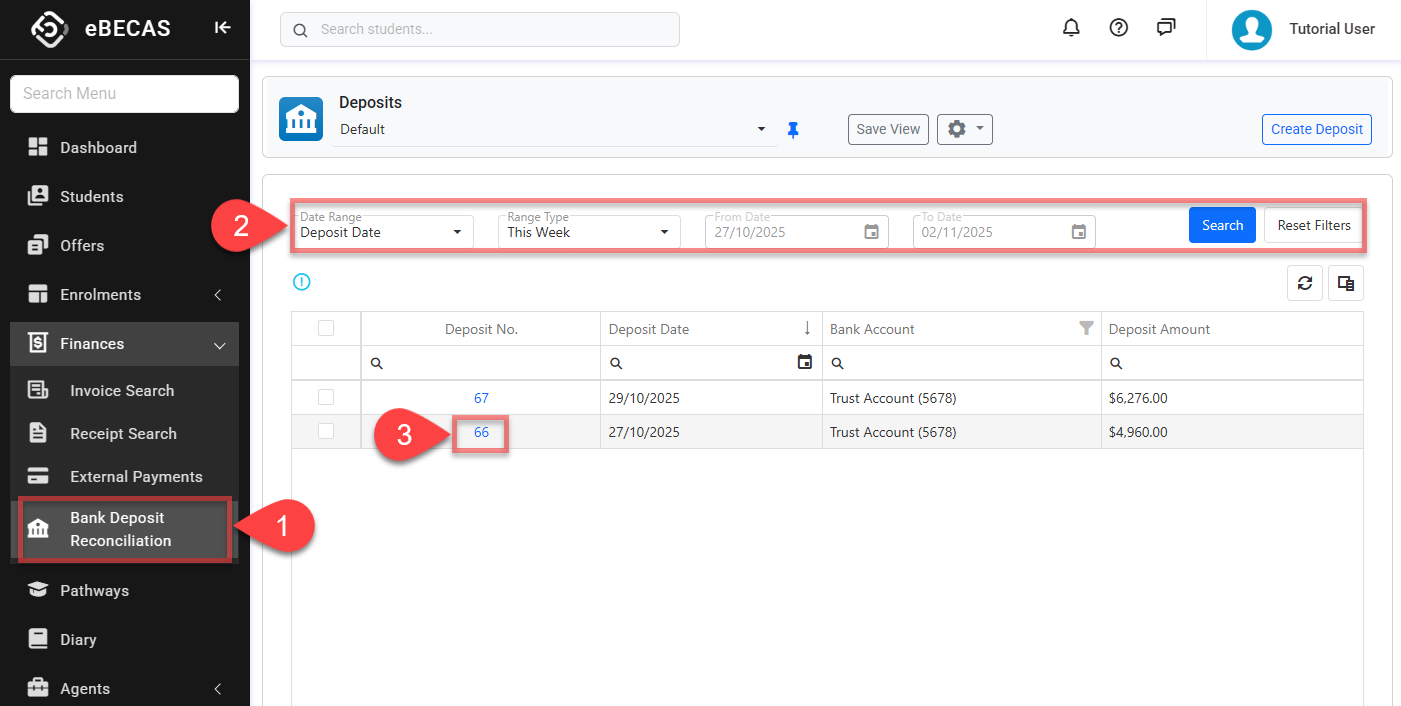
Task: Open the gear settings dropdown
Action: coord(964,129)
